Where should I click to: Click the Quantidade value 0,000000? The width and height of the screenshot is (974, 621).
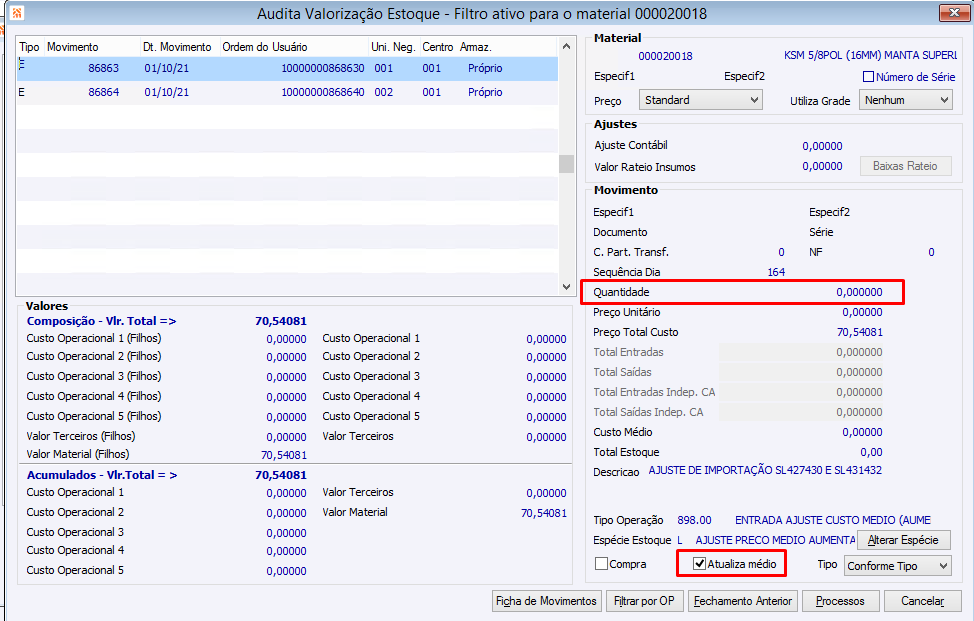[859, 292]
